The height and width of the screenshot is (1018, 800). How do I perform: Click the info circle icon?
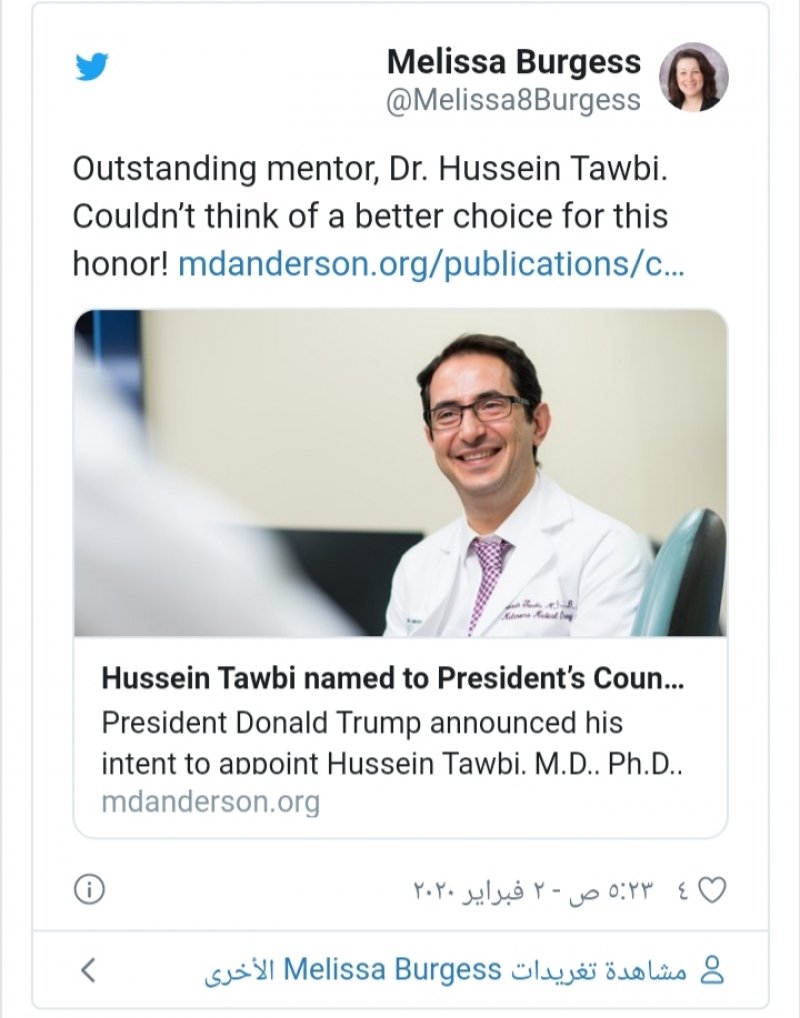click(89, 889)
